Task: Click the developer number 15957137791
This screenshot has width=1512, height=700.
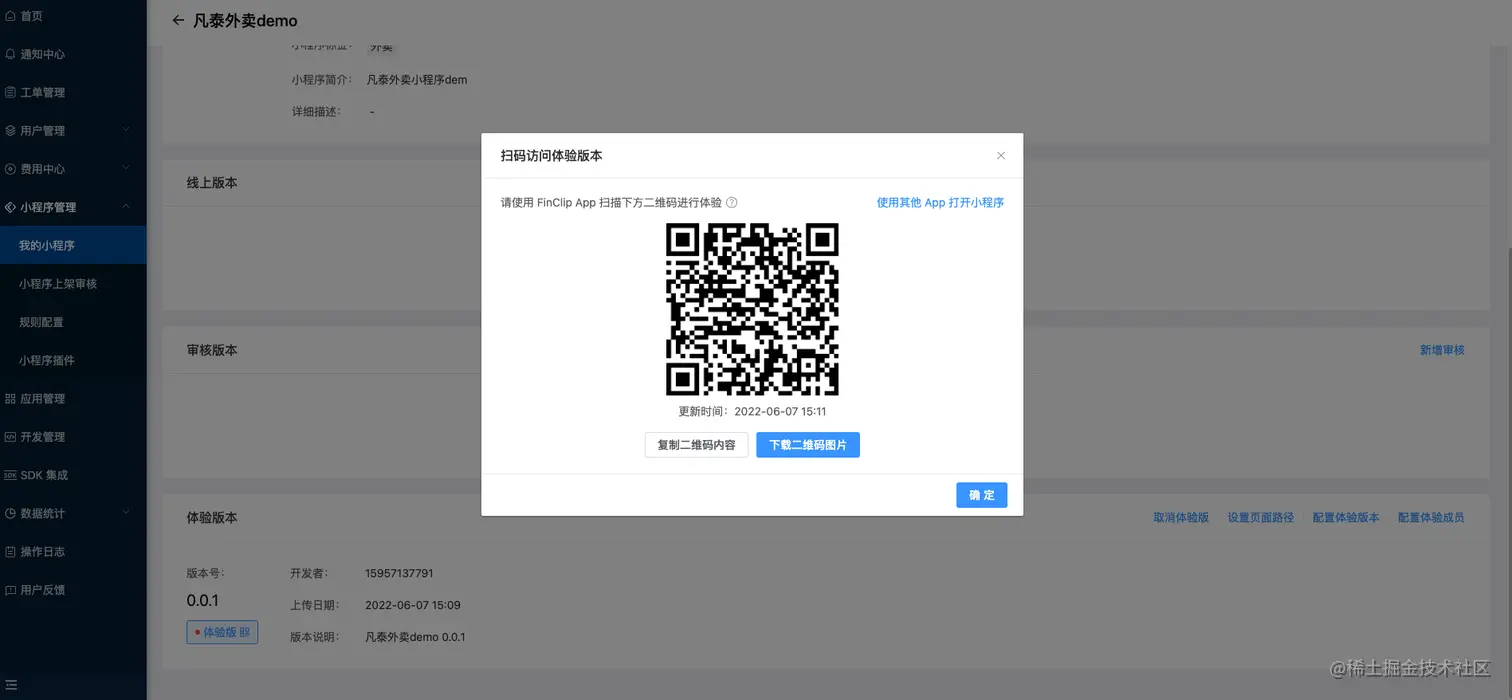Action: 399,573
